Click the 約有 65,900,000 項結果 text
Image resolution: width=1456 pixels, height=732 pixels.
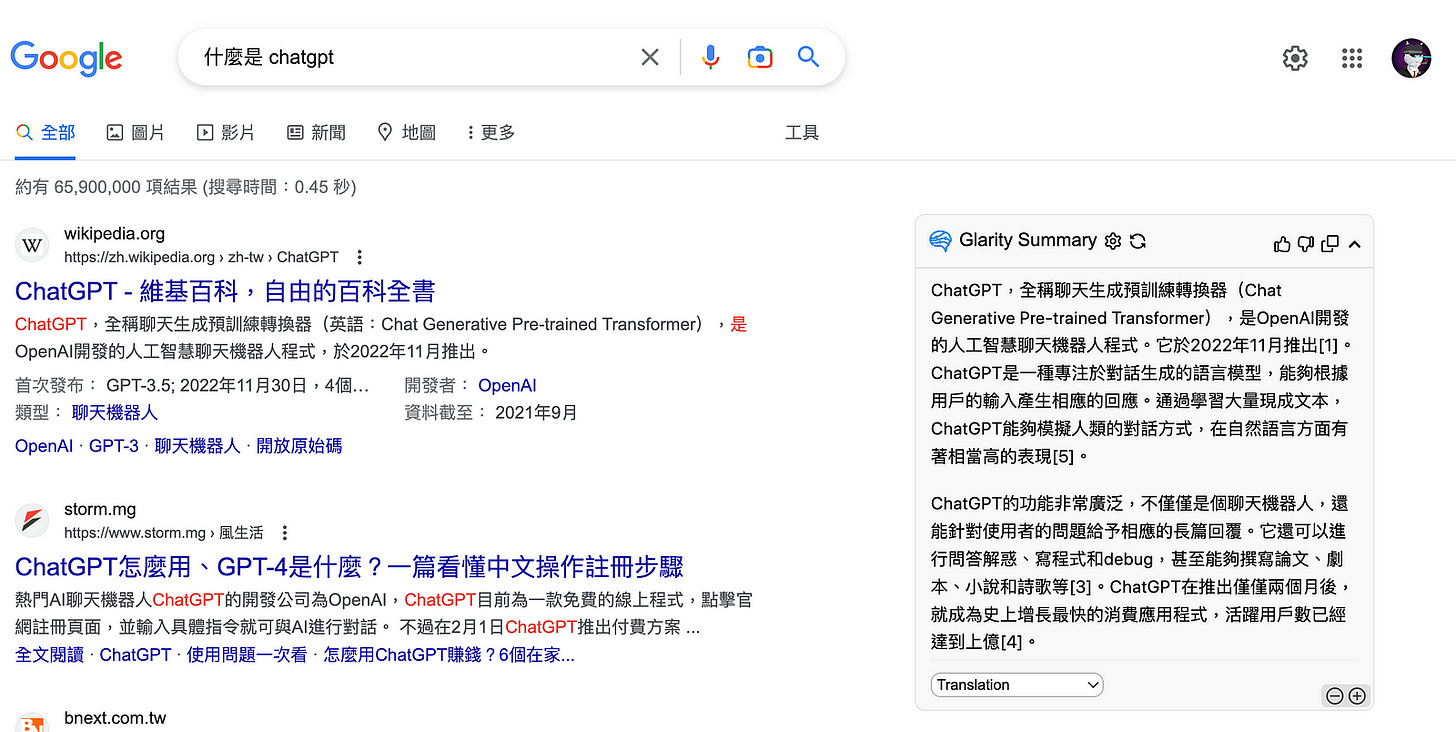coord(185,187)
